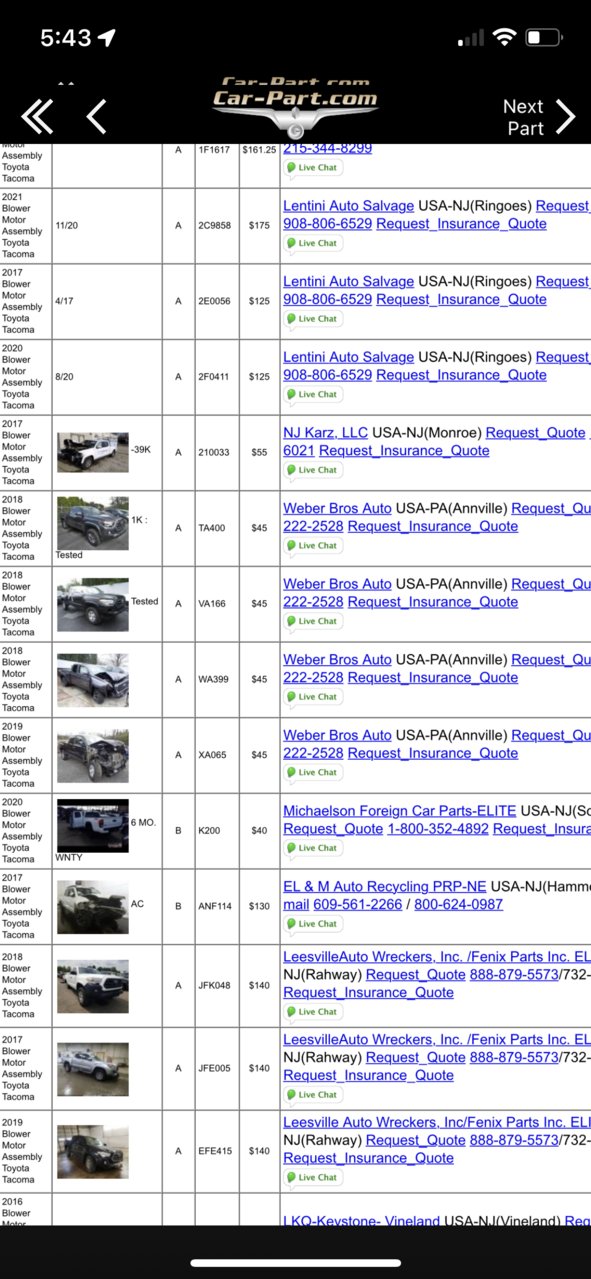Open Michaelson Foreign Car Parts-ELITE link
Screen dimensions: 591x1279
click(399, 811)
